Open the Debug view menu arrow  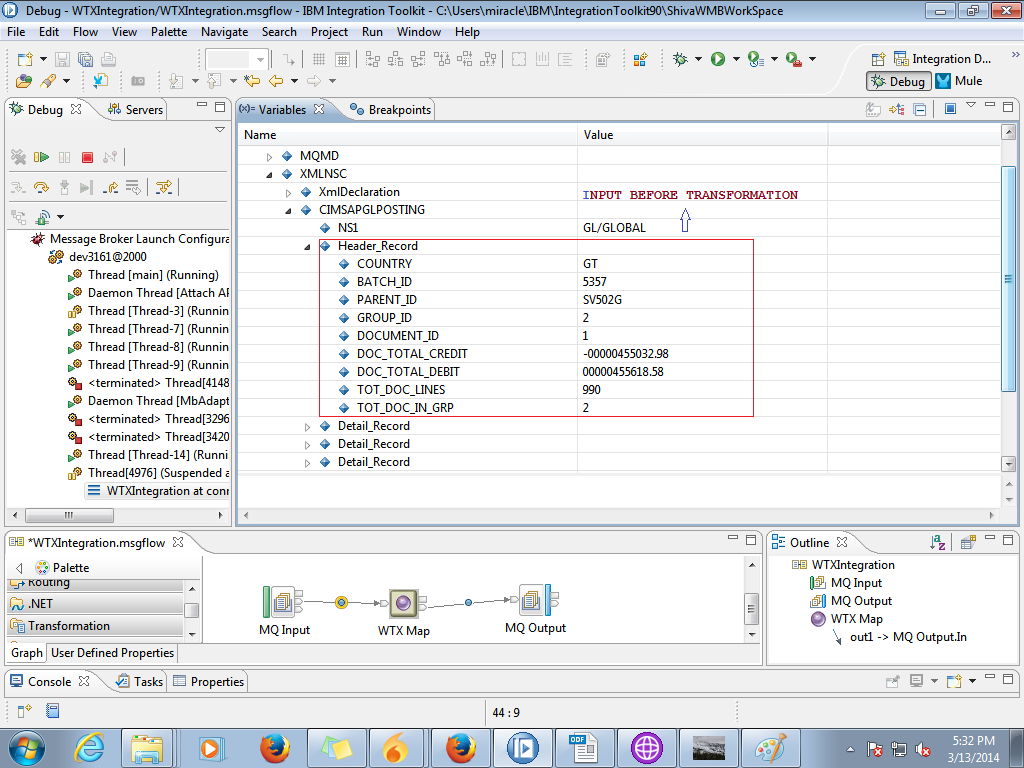click(219, 130)
